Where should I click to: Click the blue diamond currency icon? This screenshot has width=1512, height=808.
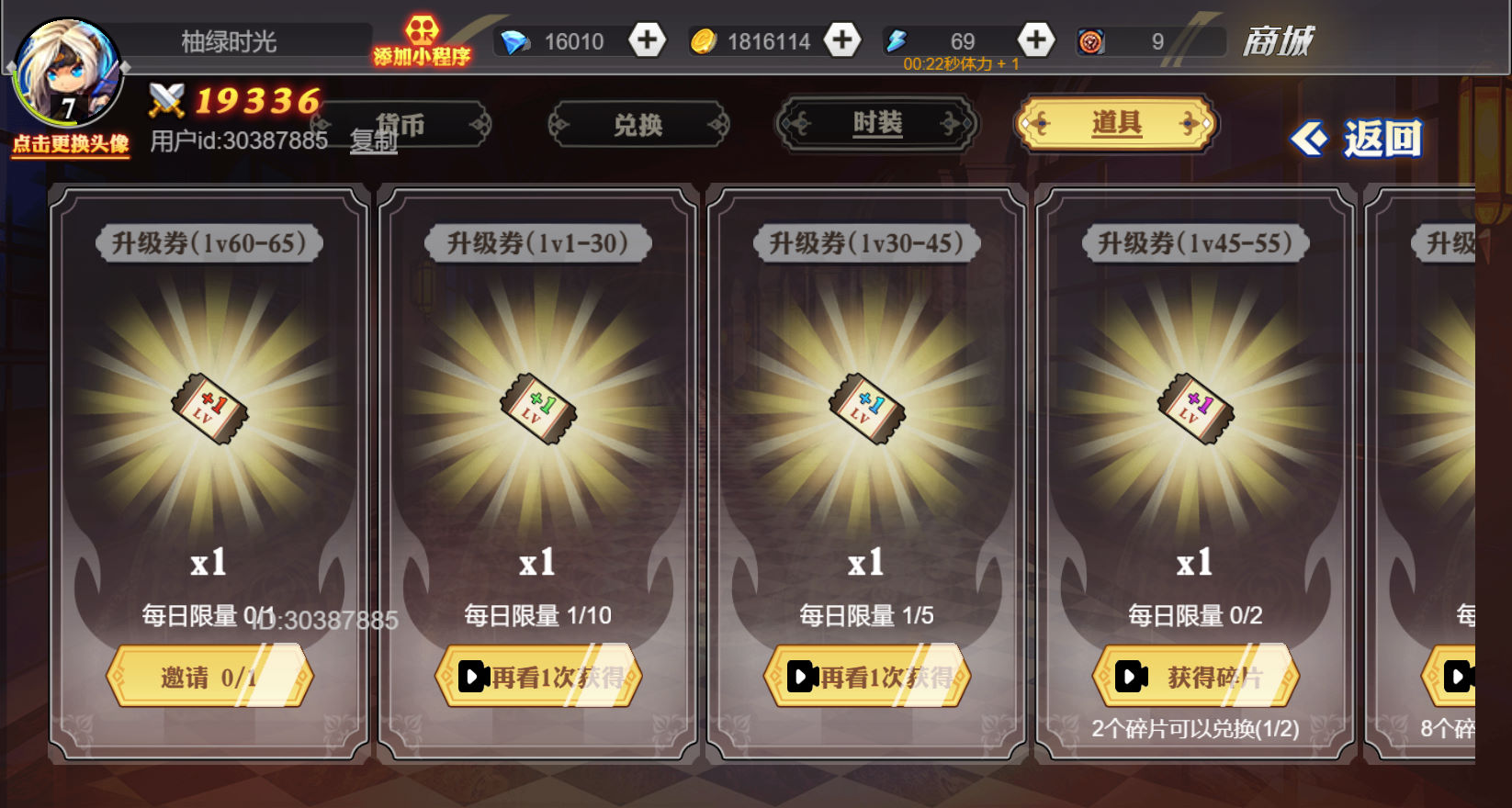515,41
